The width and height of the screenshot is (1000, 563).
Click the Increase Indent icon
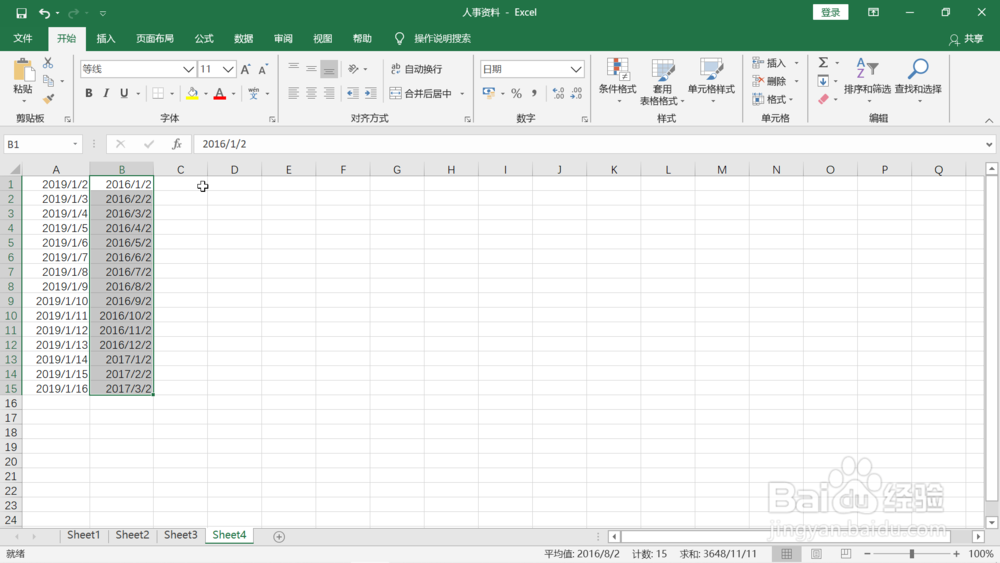coord(371,94)
